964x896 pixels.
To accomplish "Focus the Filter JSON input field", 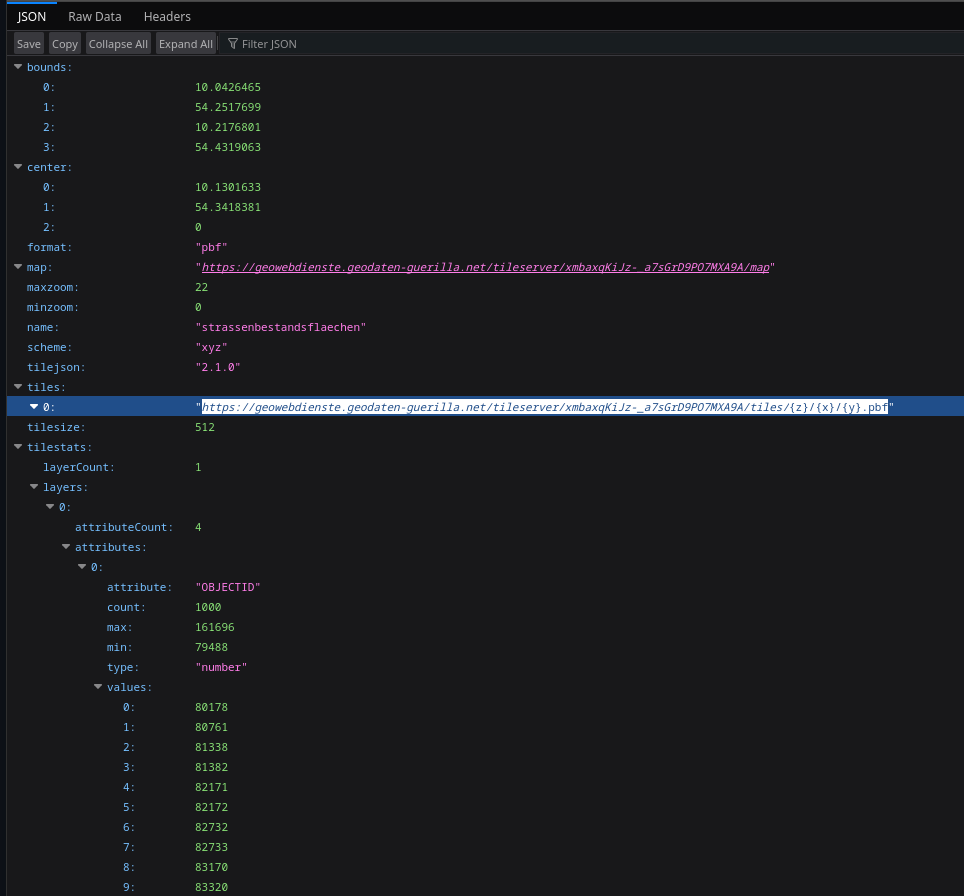I will click(x=270, y=44).
